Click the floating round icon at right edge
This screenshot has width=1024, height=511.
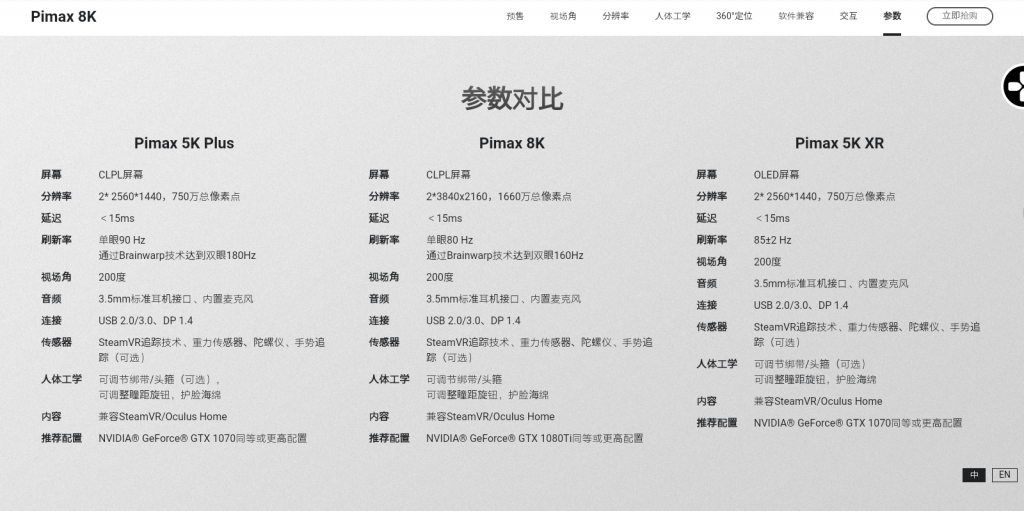[1014, 86]
